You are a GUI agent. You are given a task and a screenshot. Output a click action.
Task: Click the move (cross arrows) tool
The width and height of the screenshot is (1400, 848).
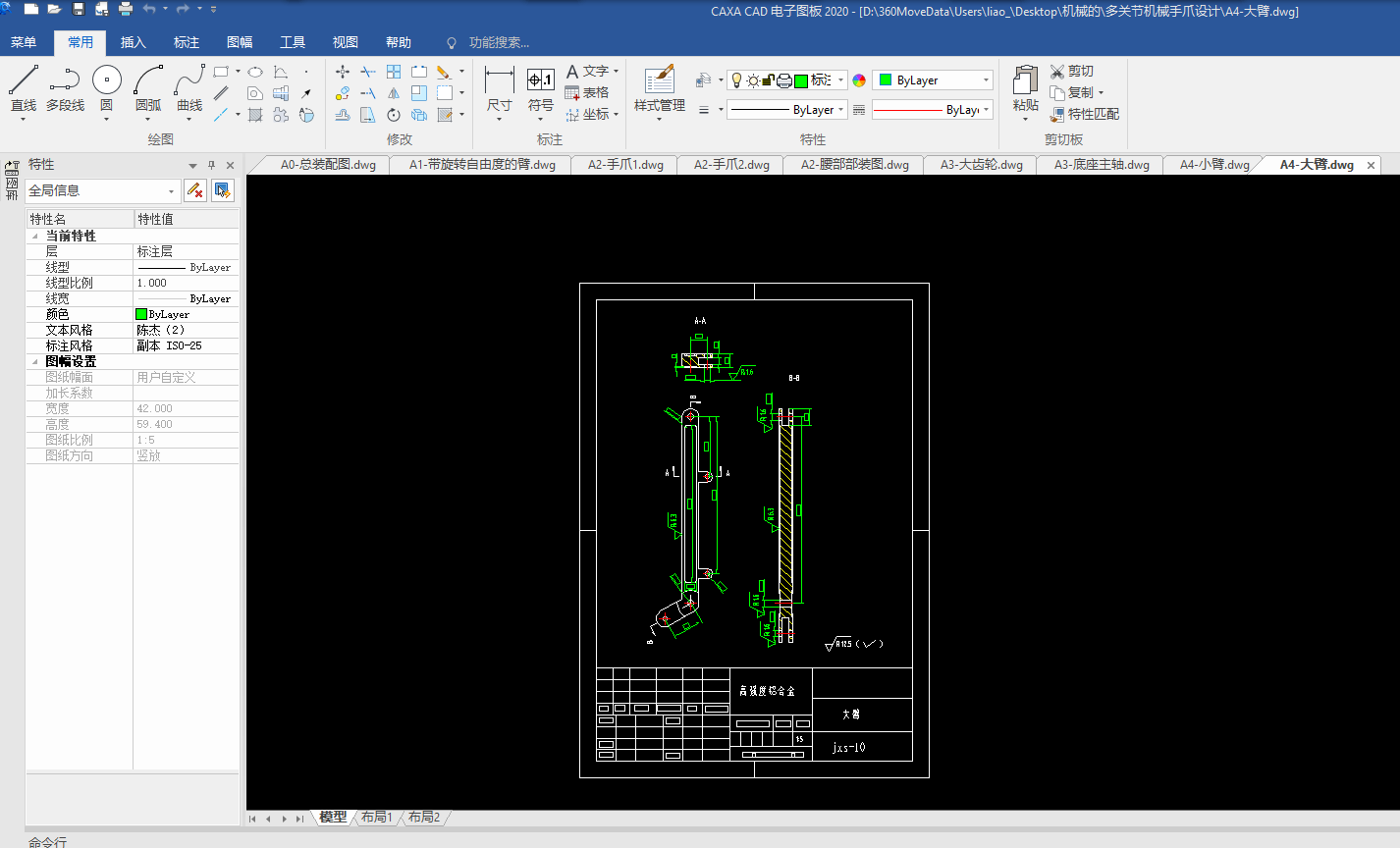(343, 72)
